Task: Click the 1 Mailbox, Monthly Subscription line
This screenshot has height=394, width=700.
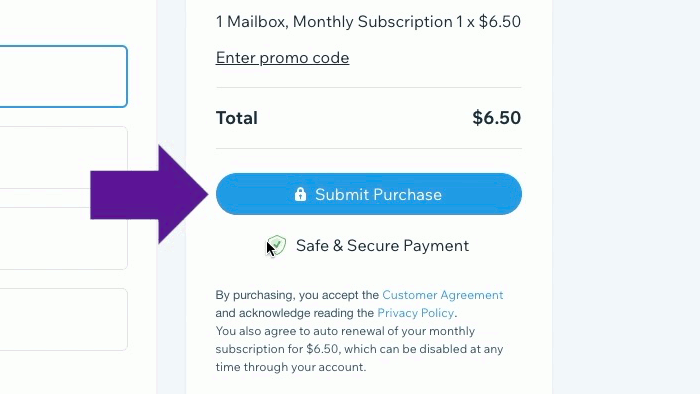Action: pyautogui.click(x=334, y=21)
